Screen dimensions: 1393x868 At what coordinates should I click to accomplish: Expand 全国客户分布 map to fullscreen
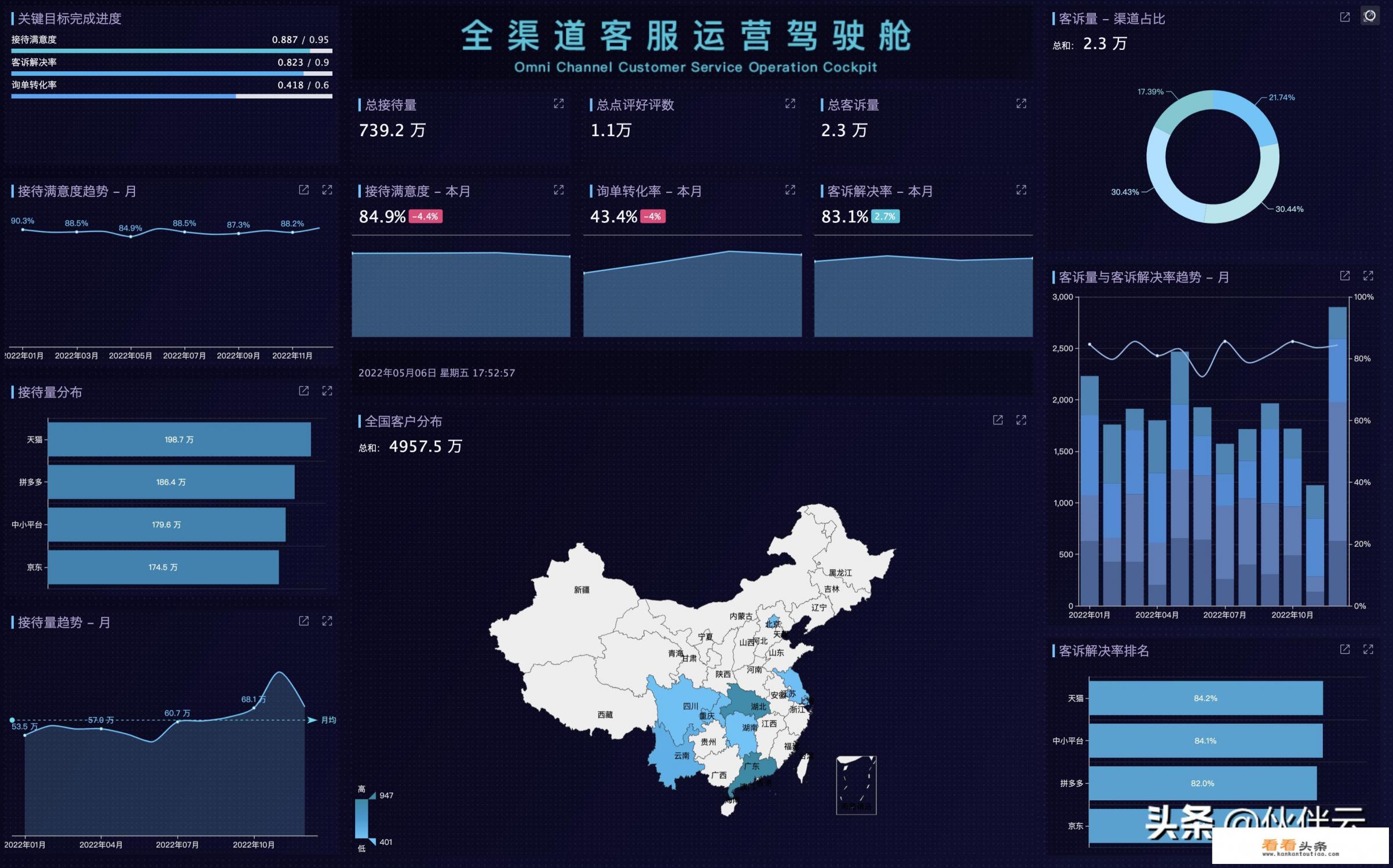1021,420
